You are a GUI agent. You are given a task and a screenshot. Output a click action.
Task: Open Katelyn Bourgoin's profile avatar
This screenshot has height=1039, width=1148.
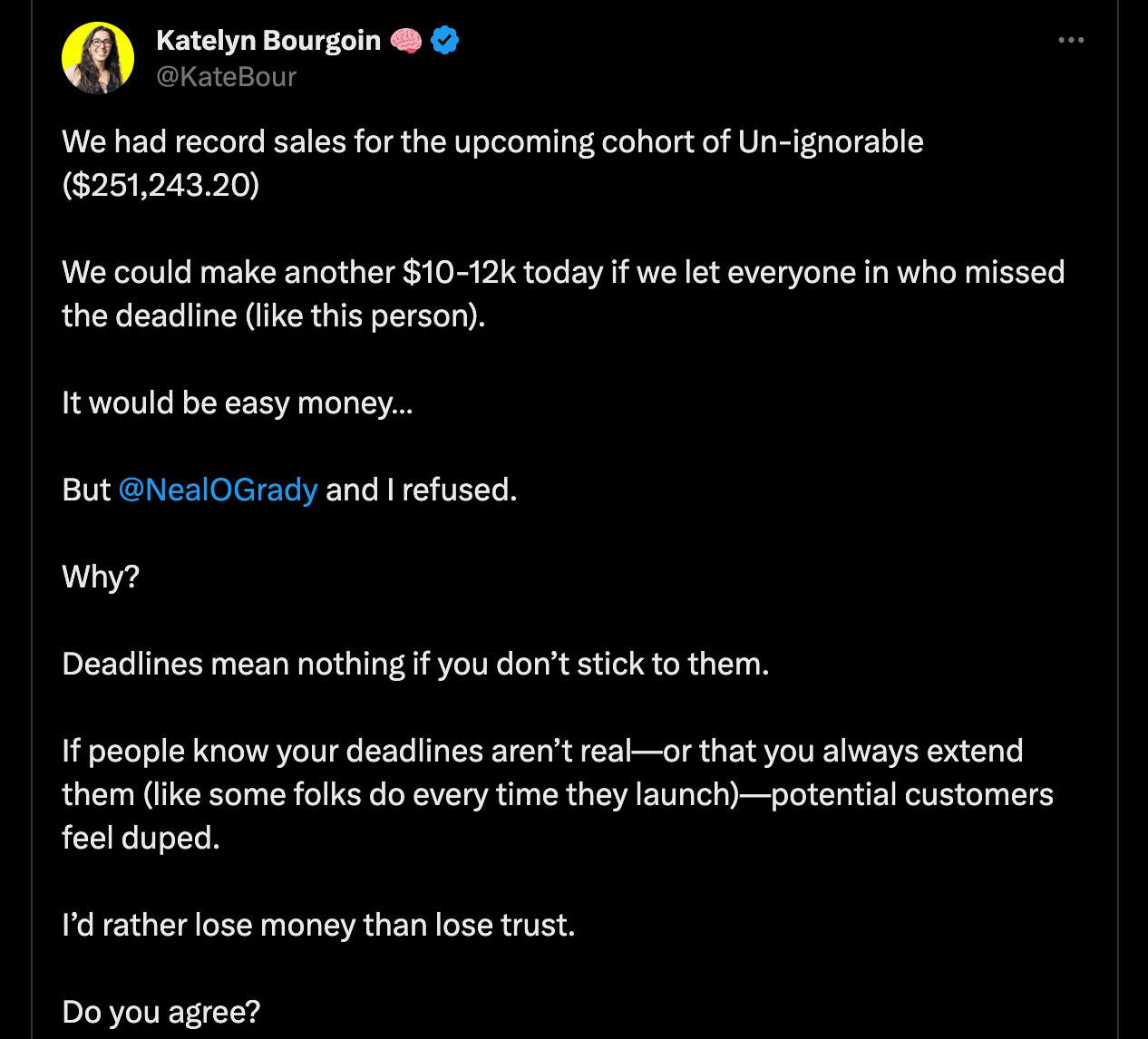pyautogui.click(x=98, y=58)
